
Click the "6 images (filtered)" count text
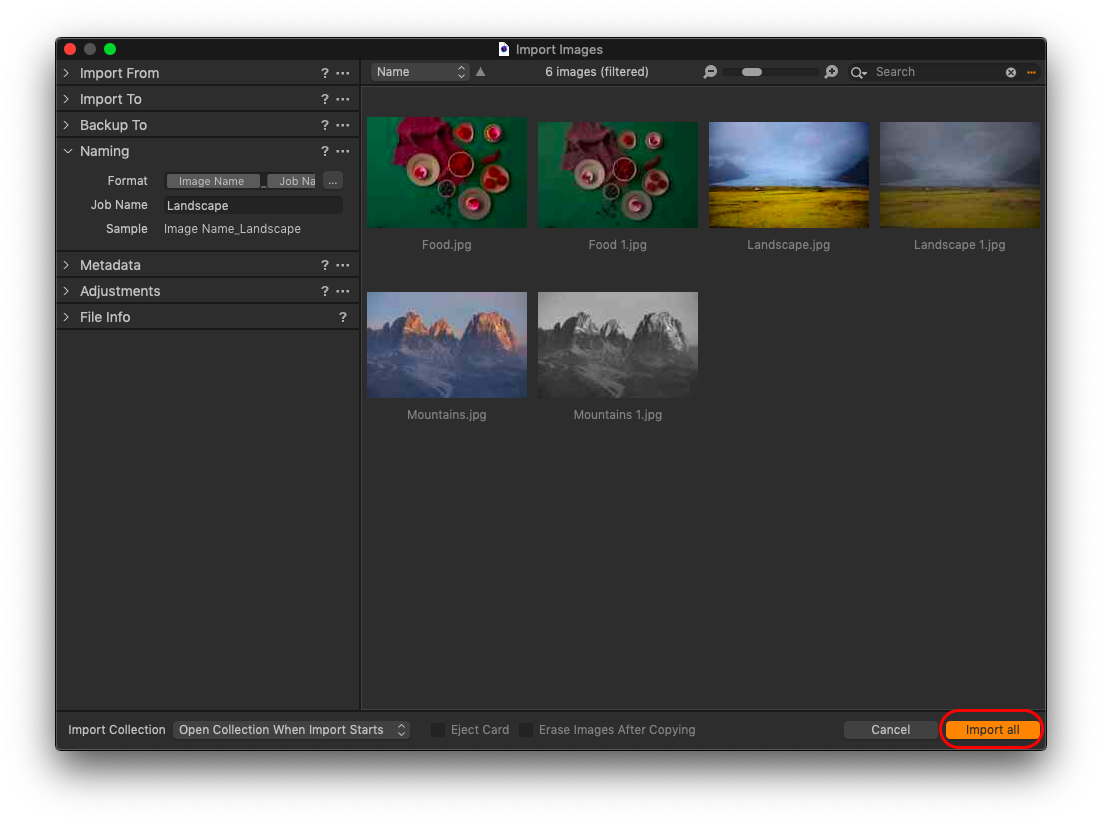[x=597, y=72]
